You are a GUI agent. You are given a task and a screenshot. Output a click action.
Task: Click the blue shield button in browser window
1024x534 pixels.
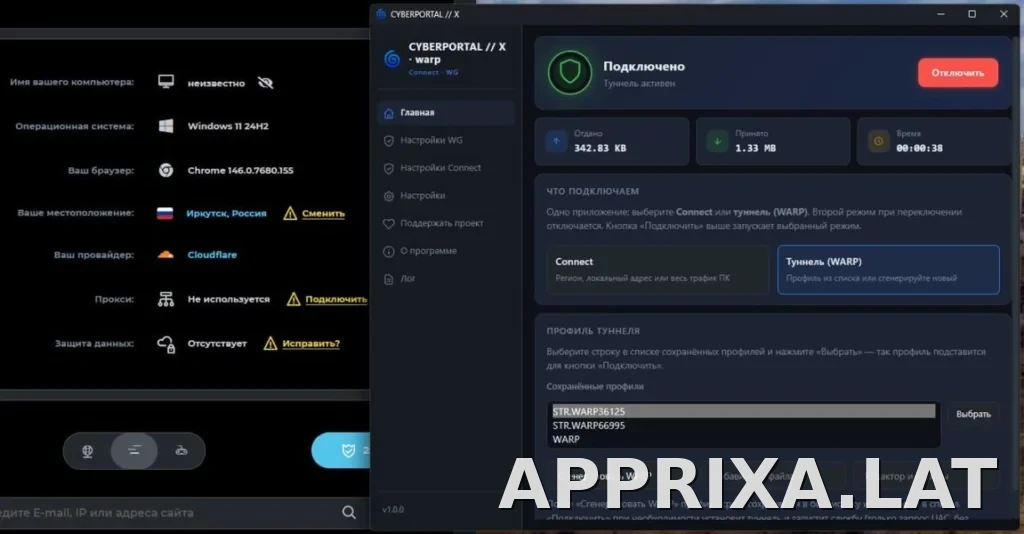pos(341,450)
